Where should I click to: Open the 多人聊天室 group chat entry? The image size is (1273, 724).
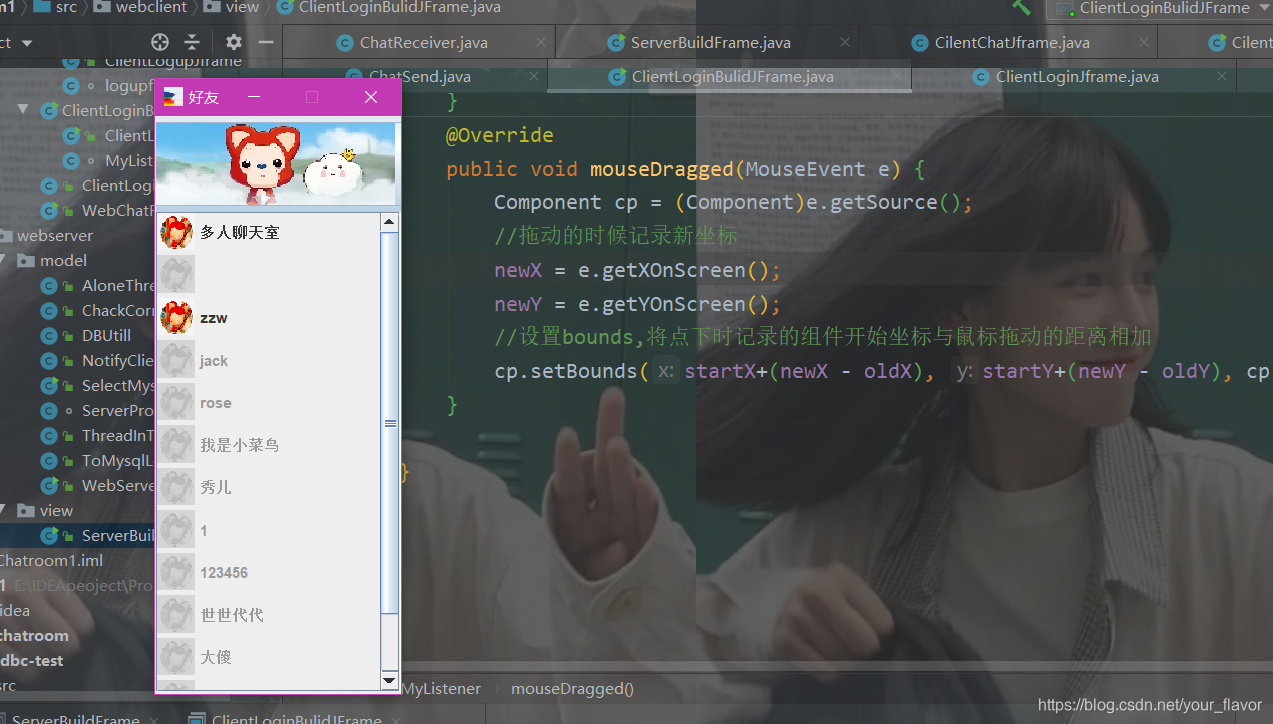coord(268,233)
